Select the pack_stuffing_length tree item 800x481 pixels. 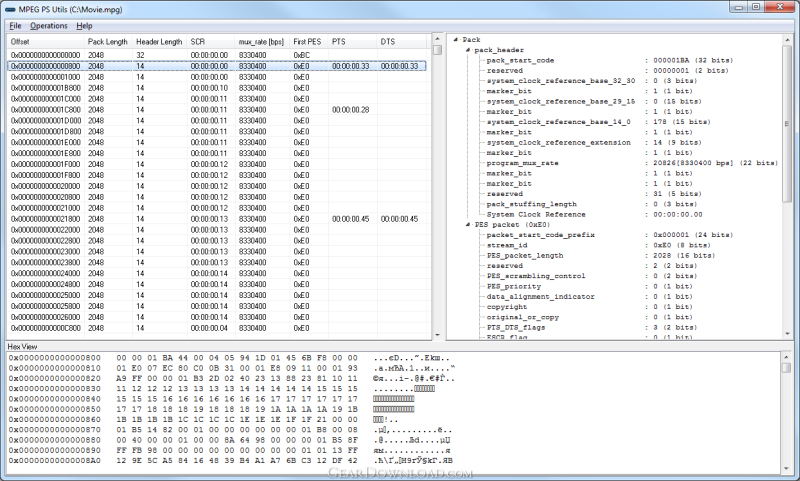(x=532, y=205)
